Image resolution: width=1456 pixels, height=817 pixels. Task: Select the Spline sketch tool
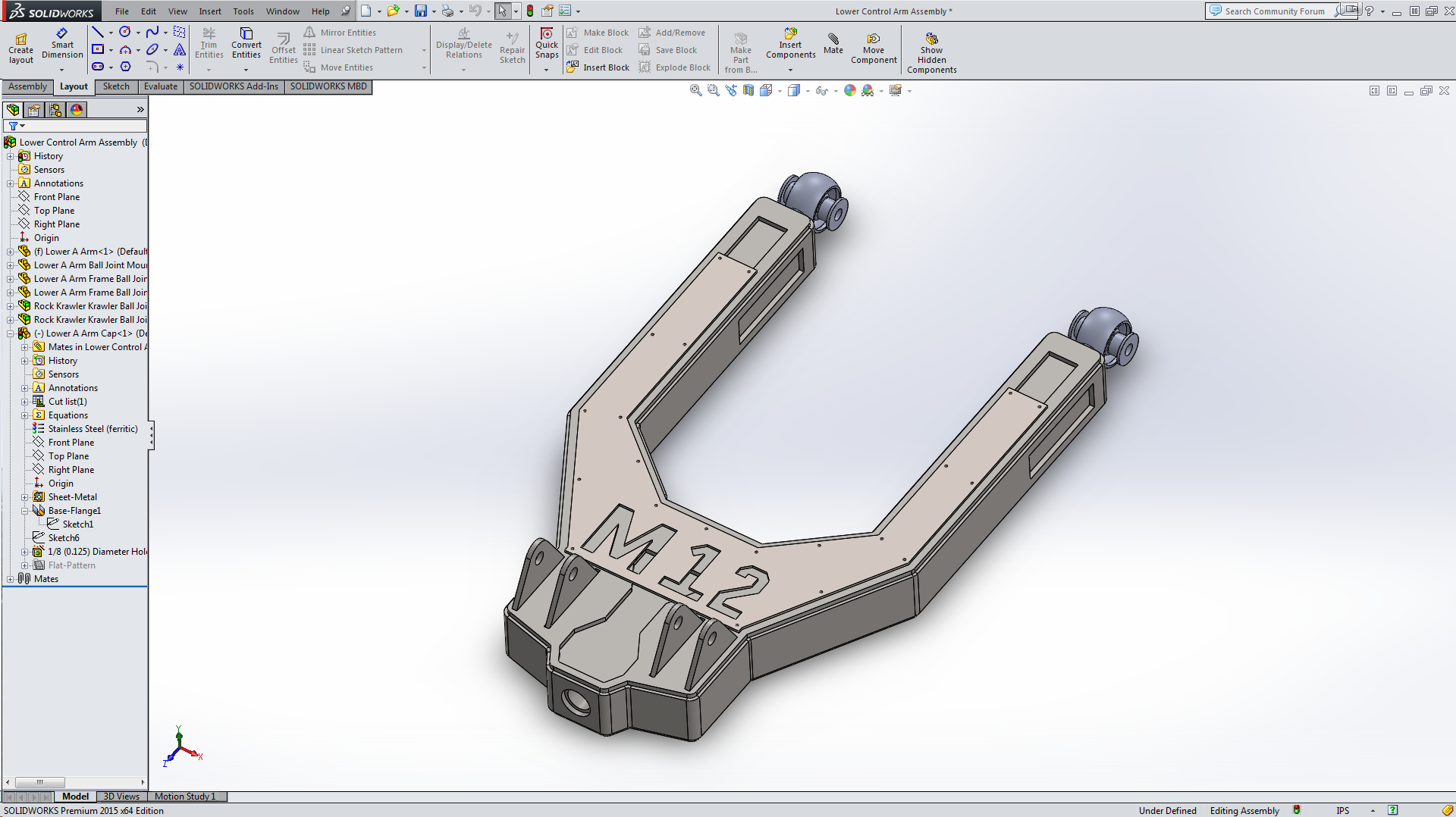tap(152, 32)
